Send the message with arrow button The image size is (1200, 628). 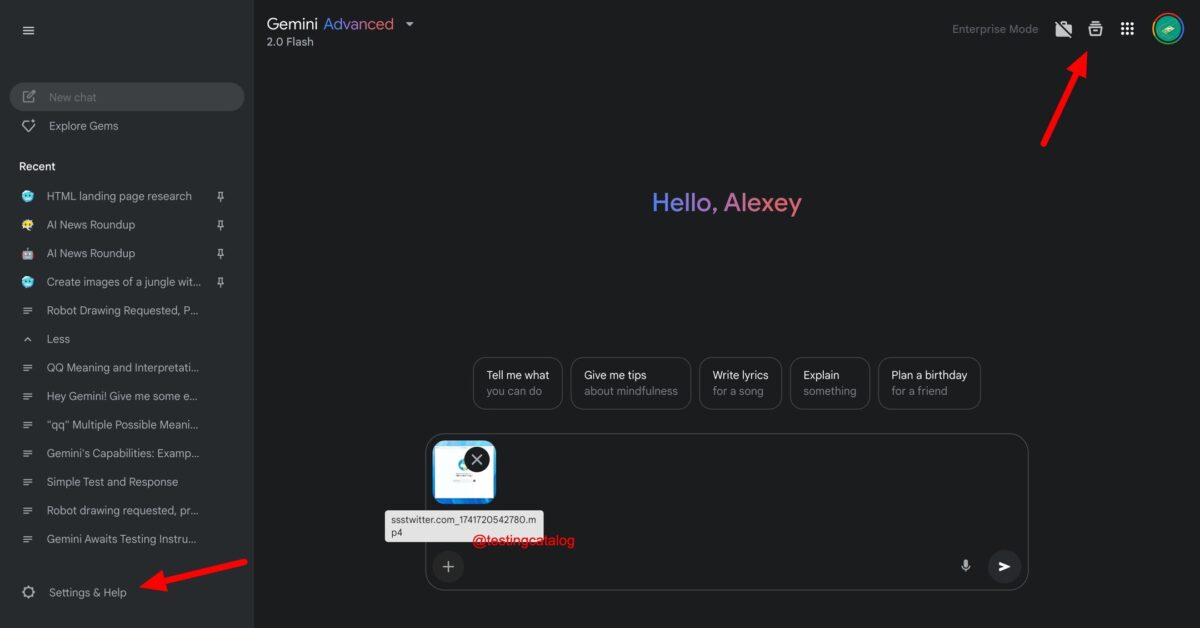(x=1004, y=566)
